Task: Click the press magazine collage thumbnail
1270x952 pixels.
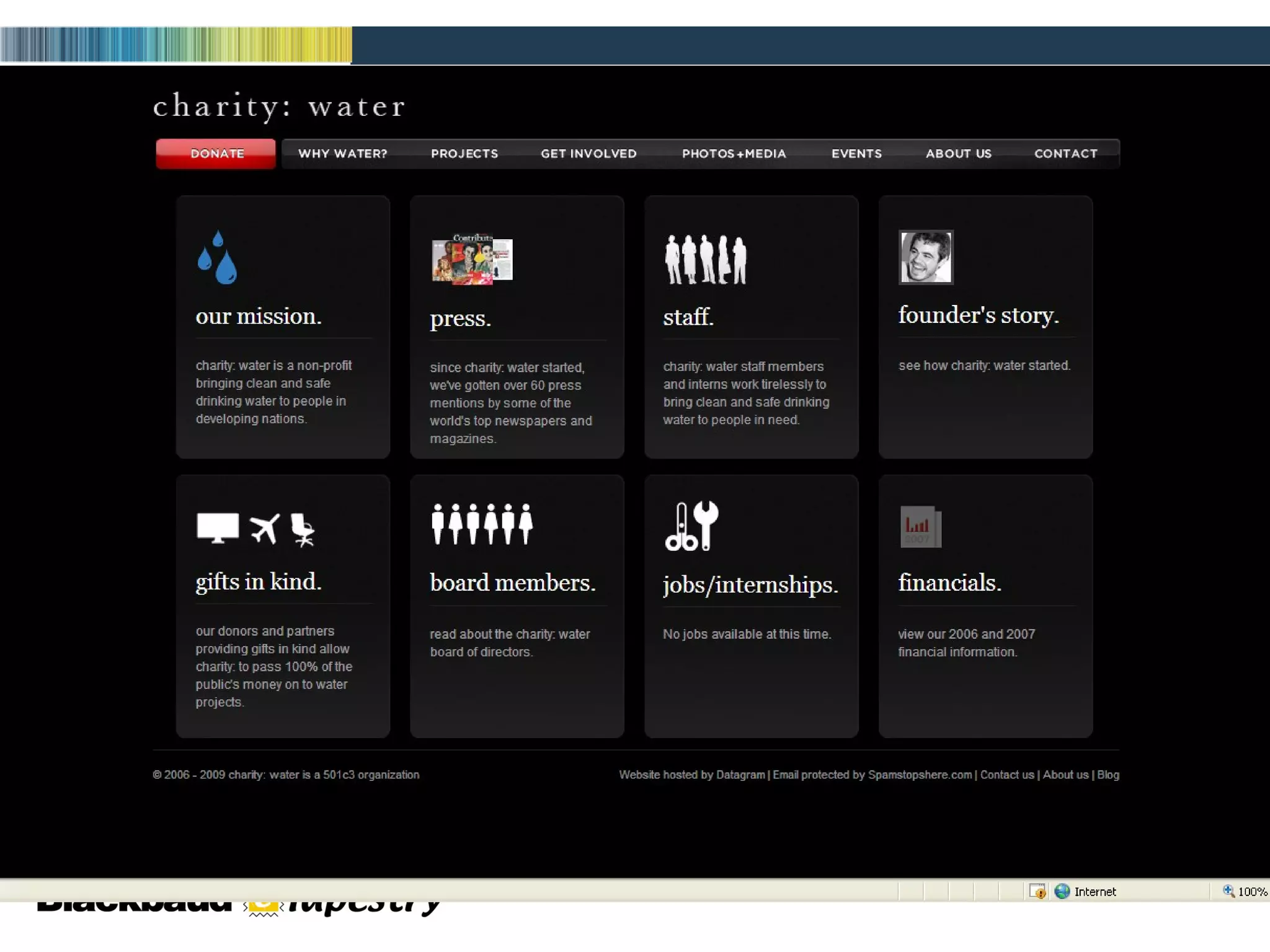Action: (472, 260)
